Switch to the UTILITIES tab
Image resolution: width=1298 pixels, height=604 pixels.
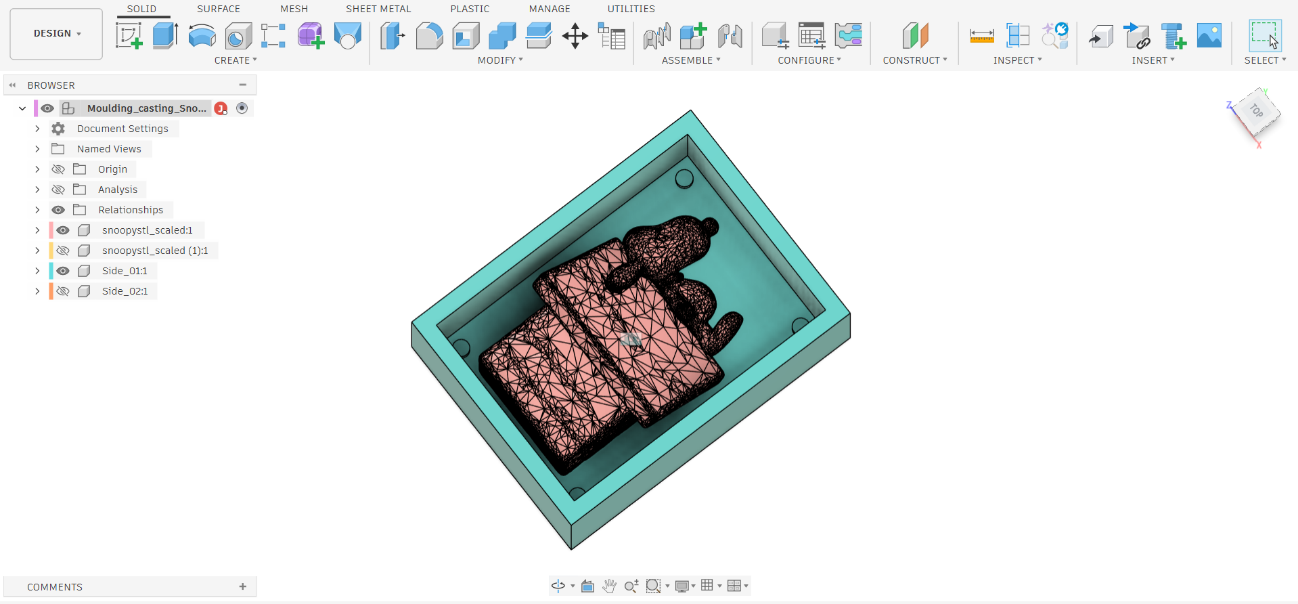(x=631, y=9)
